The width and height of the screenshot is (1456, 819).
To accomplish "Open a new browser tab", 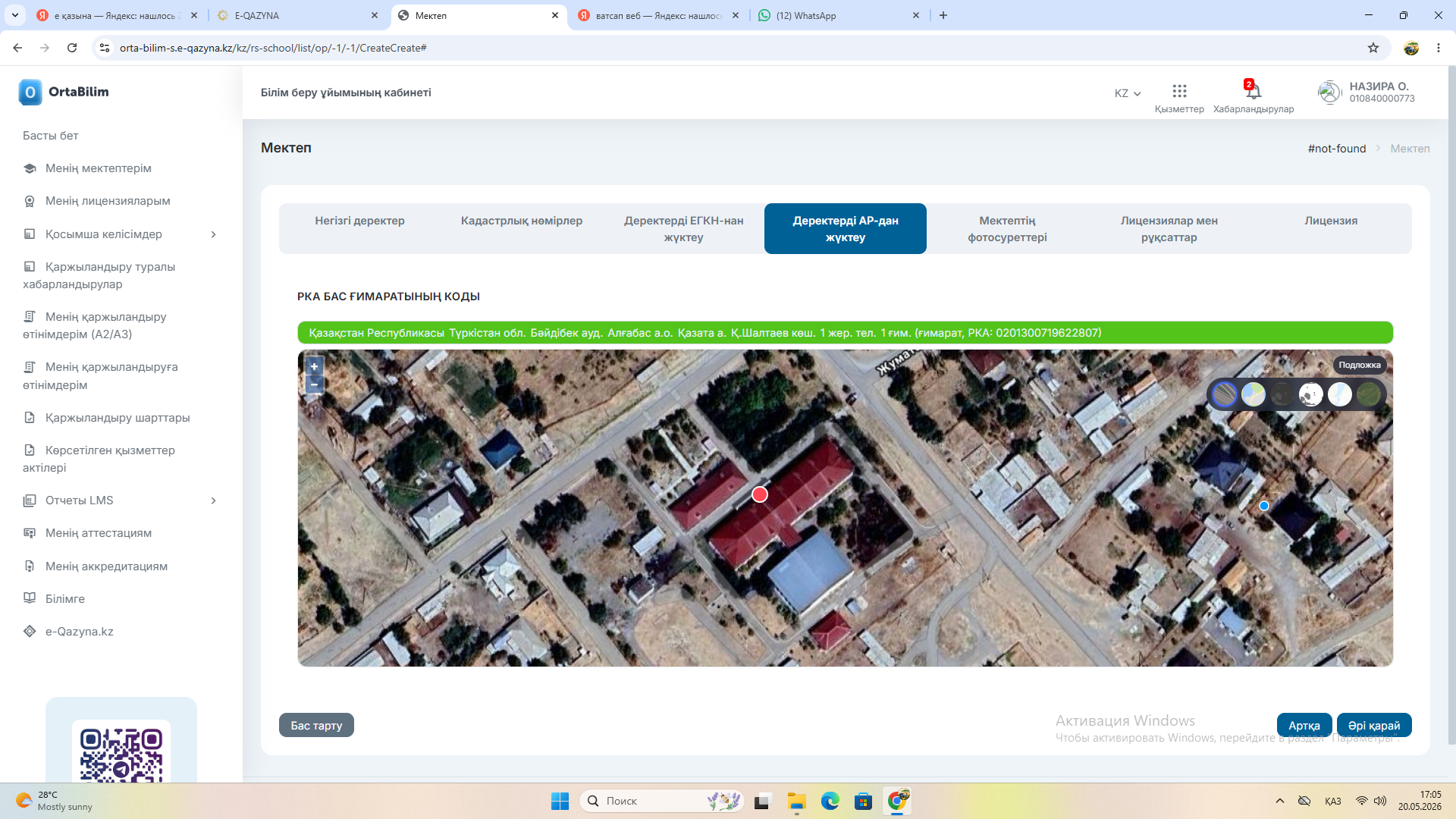I will point(943,15).
